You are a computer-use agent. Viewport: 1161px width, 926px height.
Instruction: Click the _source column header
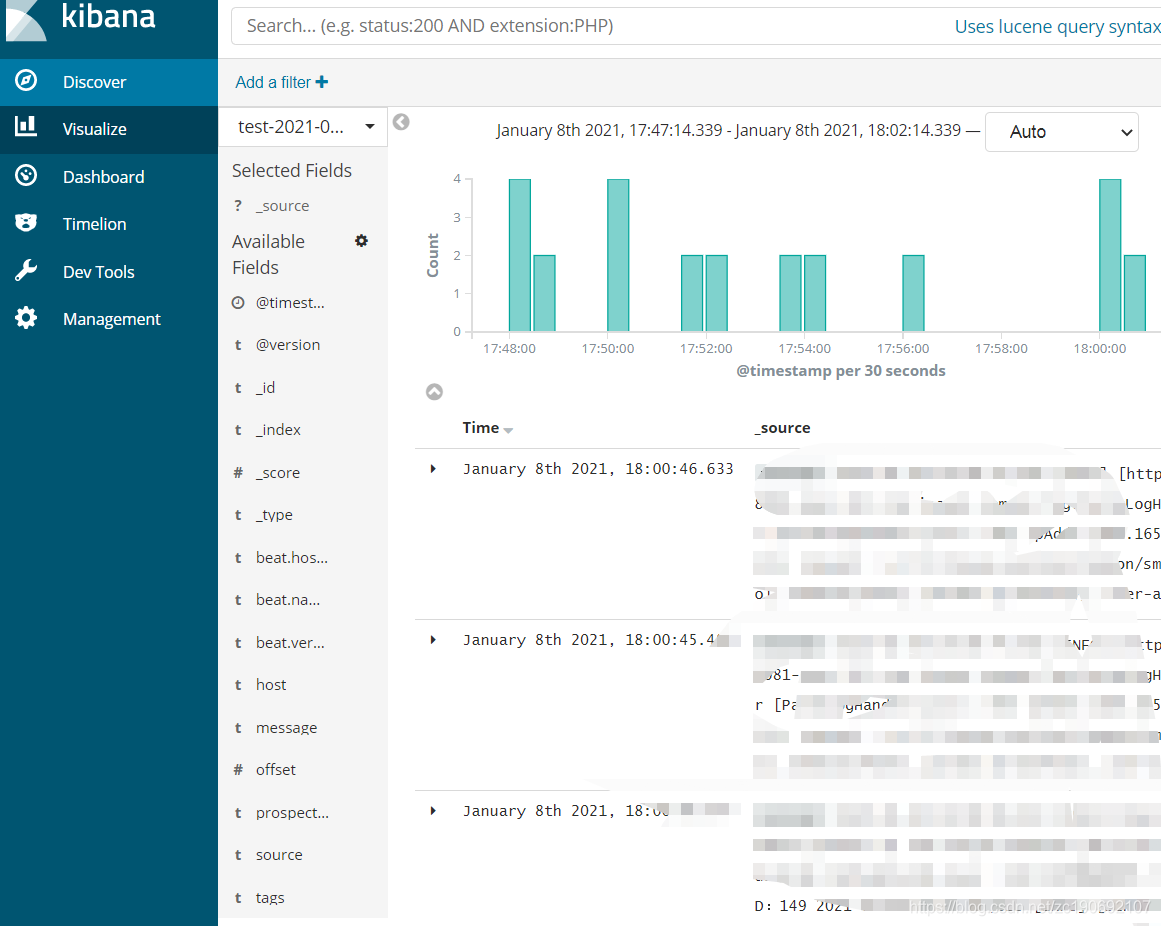(x=783, y=428)
